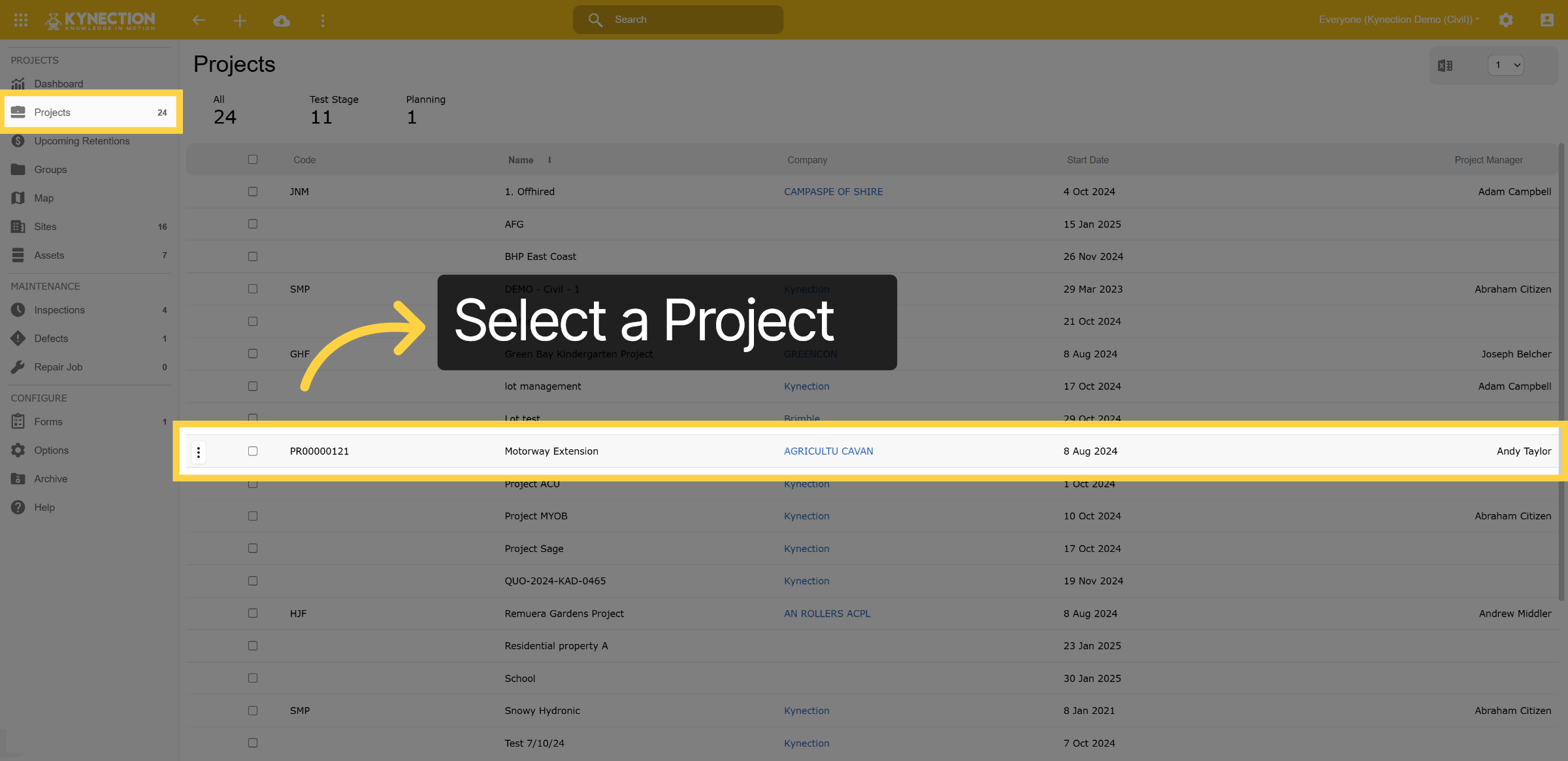Open the AN ROLLERS ACPL company link
This screenshot has width=1568, height=761.
[x=827, y=613]
